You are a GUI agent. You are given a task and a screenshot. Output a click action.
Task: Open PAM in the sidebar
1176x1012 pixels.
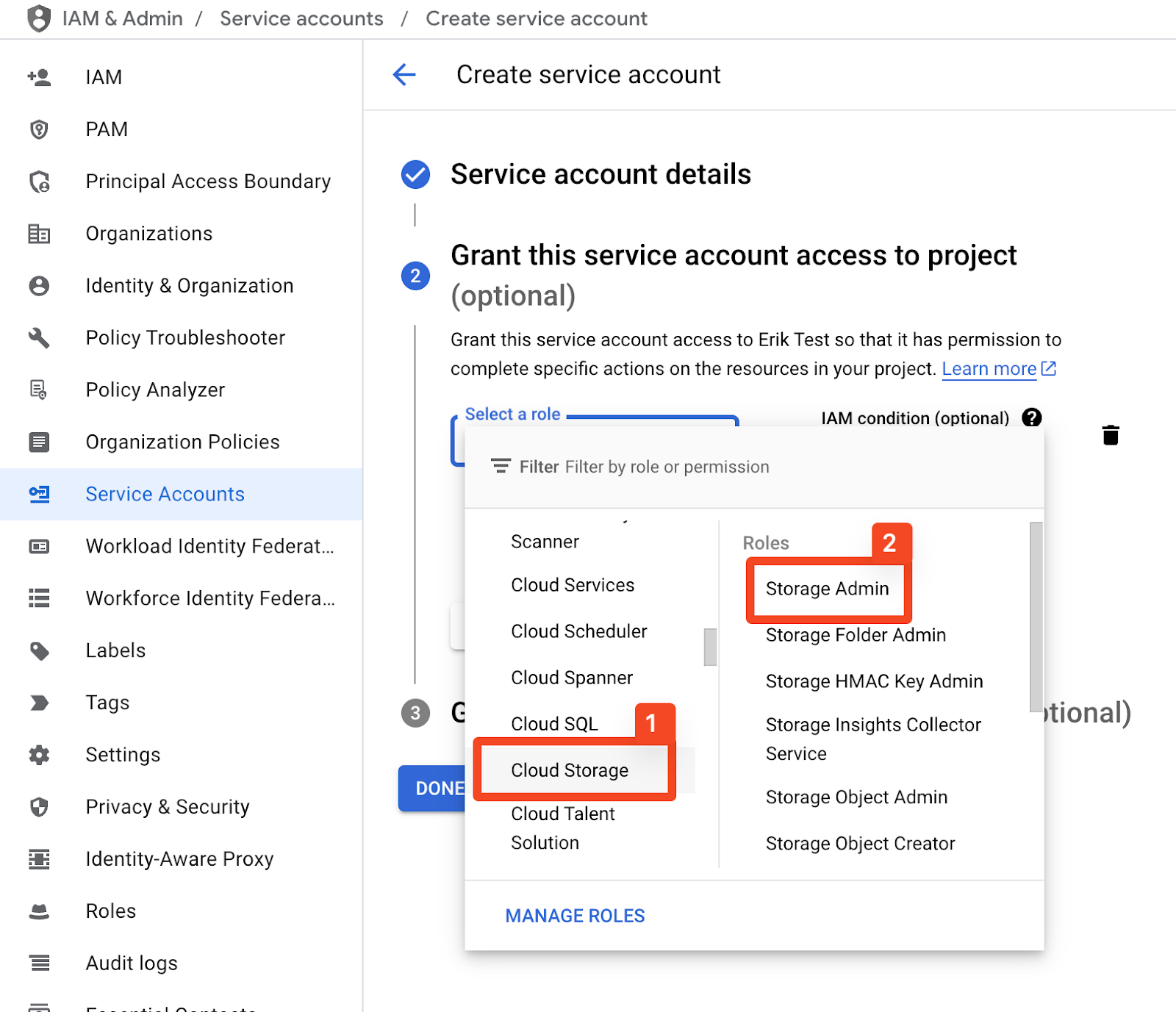pos(181,129)
